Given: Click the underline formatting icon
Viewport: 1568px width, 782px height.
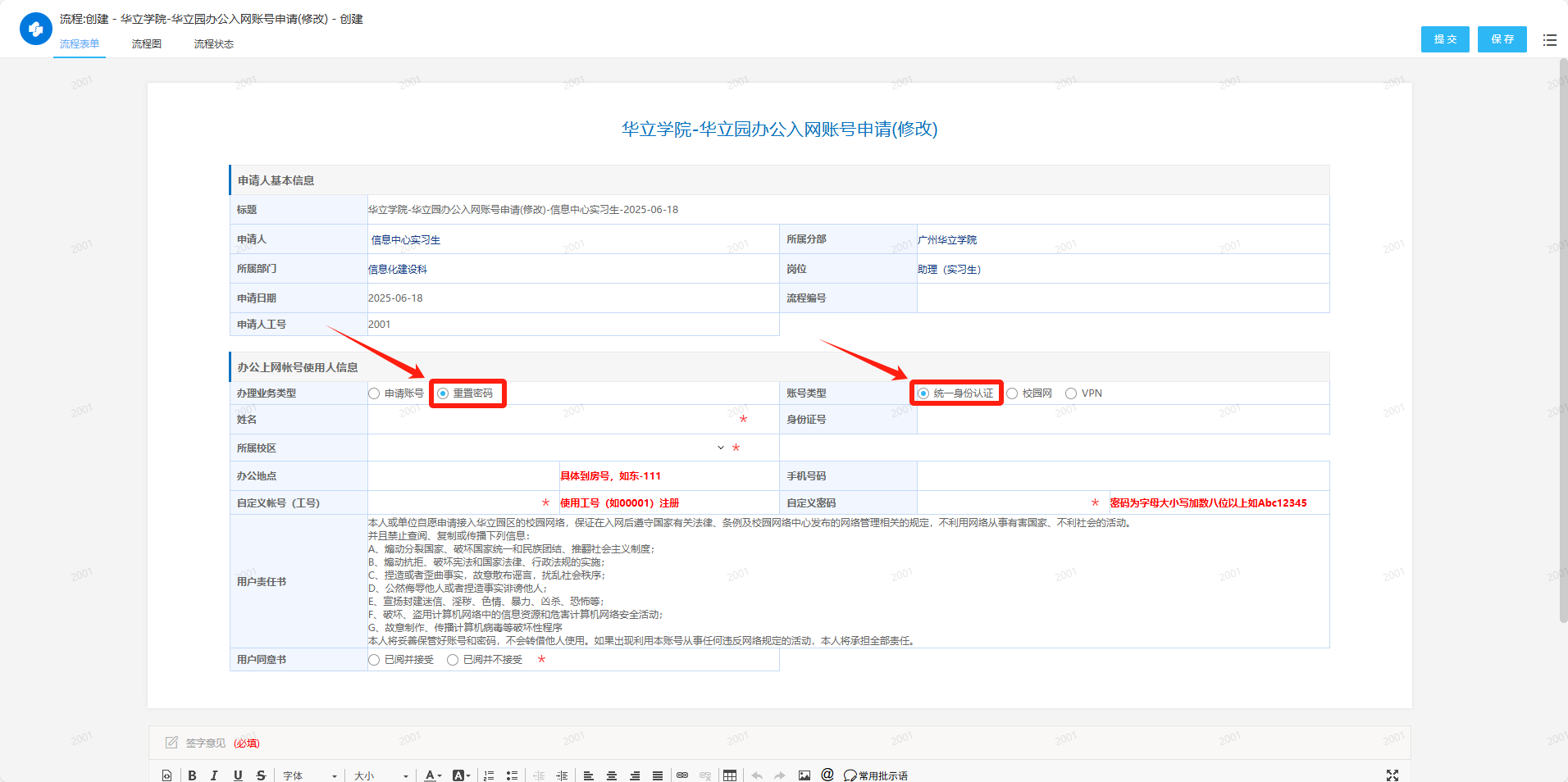Looking at the screenshot, I should coord(238,775).
